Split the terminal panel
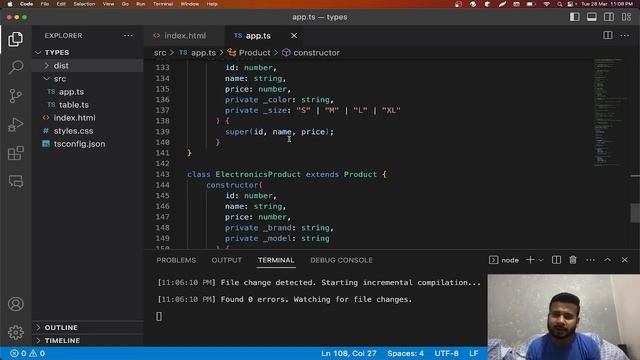Image resolution: width=640 pixels, height=360 pixels. point(556,260)
